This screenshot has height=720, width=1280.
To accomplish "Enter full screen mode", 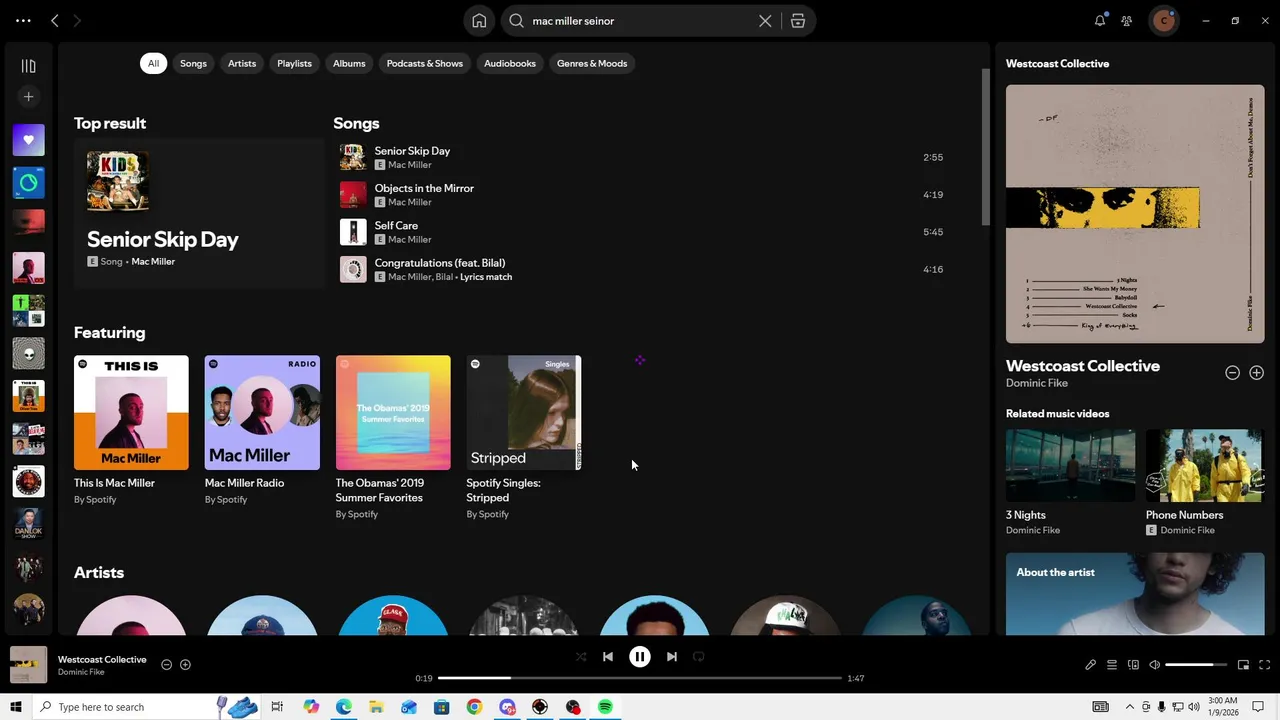I will click(1264, 665).
